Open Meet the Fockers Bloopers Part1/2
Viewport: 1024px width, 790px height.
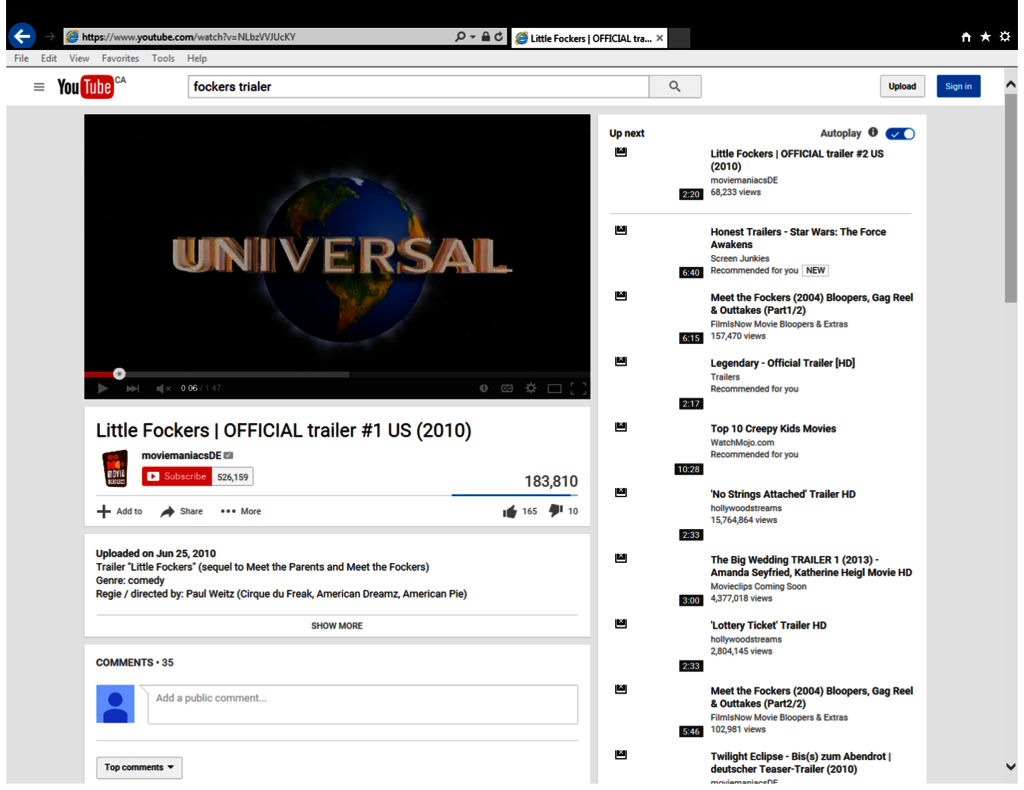(x=812, y=304)
